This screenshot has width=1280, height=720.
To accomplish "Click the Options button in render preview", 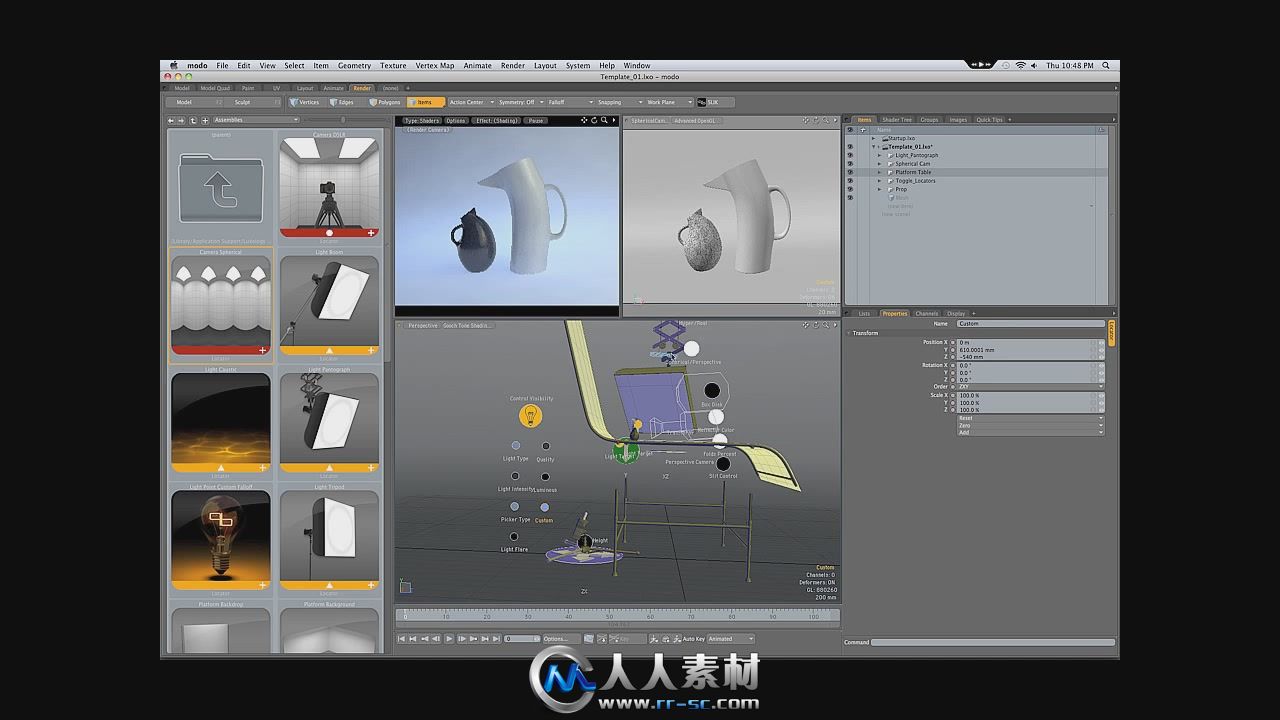I will pos(456,120).
